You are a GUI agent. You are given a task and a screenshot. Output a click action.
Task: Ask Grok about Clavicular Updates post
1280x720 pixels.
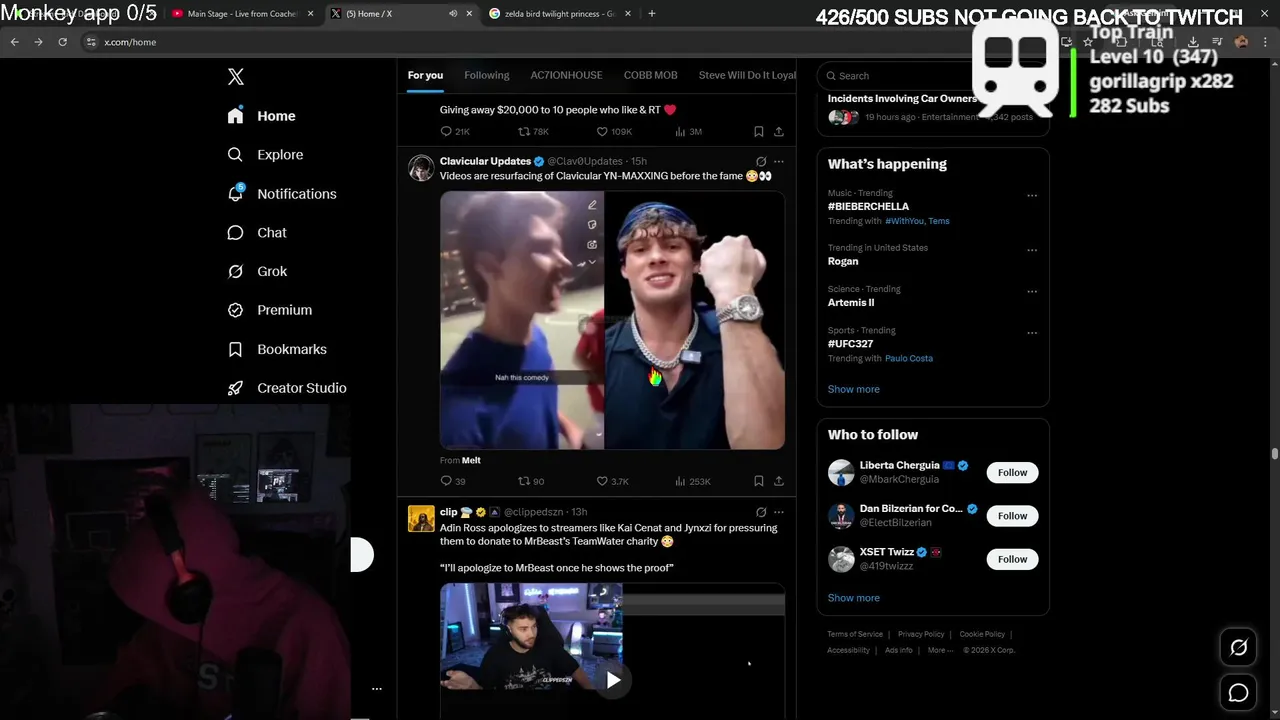click(761, 161)
